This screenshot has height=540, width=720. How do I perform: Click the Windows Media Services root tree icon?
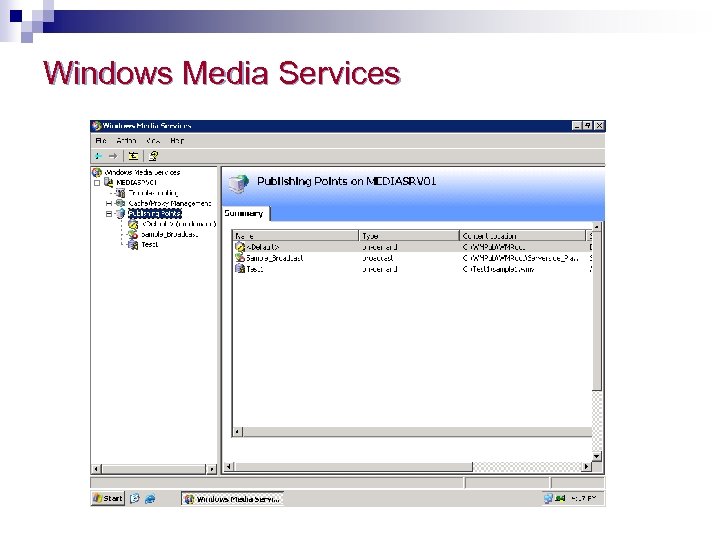click(x=97, y=172)
